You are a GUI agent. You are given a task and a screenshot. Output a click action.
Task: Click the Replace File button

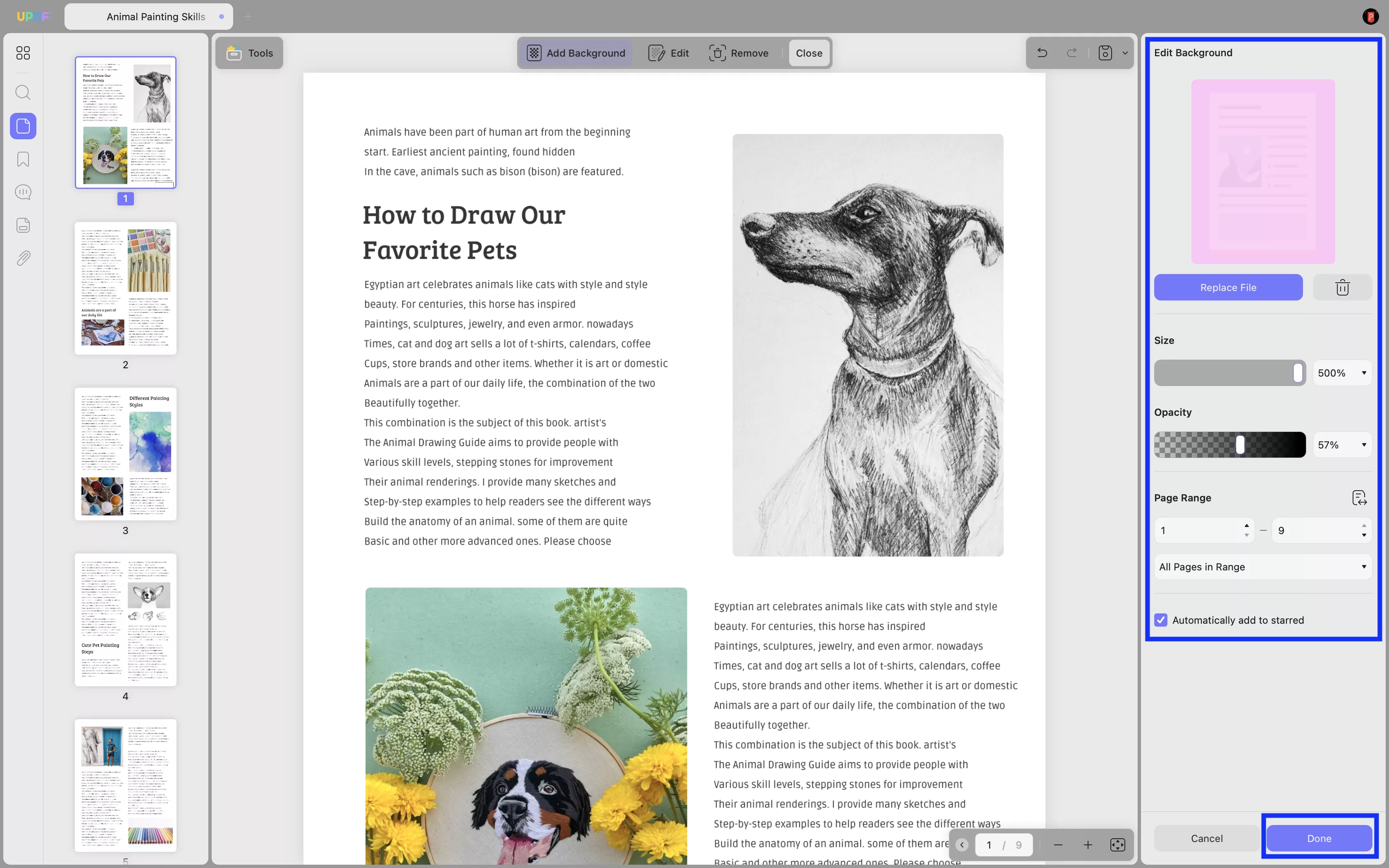1228,287
